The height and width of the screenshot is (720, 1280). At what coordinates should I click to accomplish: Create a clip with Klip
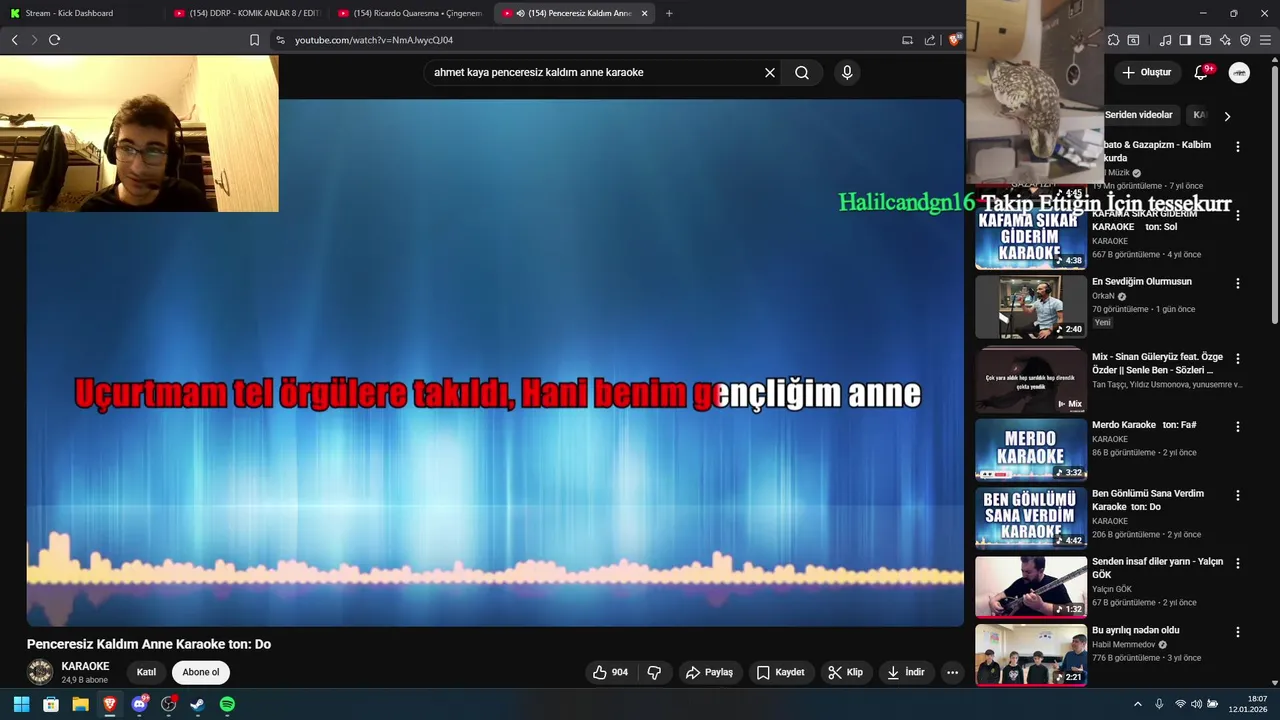click(845, 672)
